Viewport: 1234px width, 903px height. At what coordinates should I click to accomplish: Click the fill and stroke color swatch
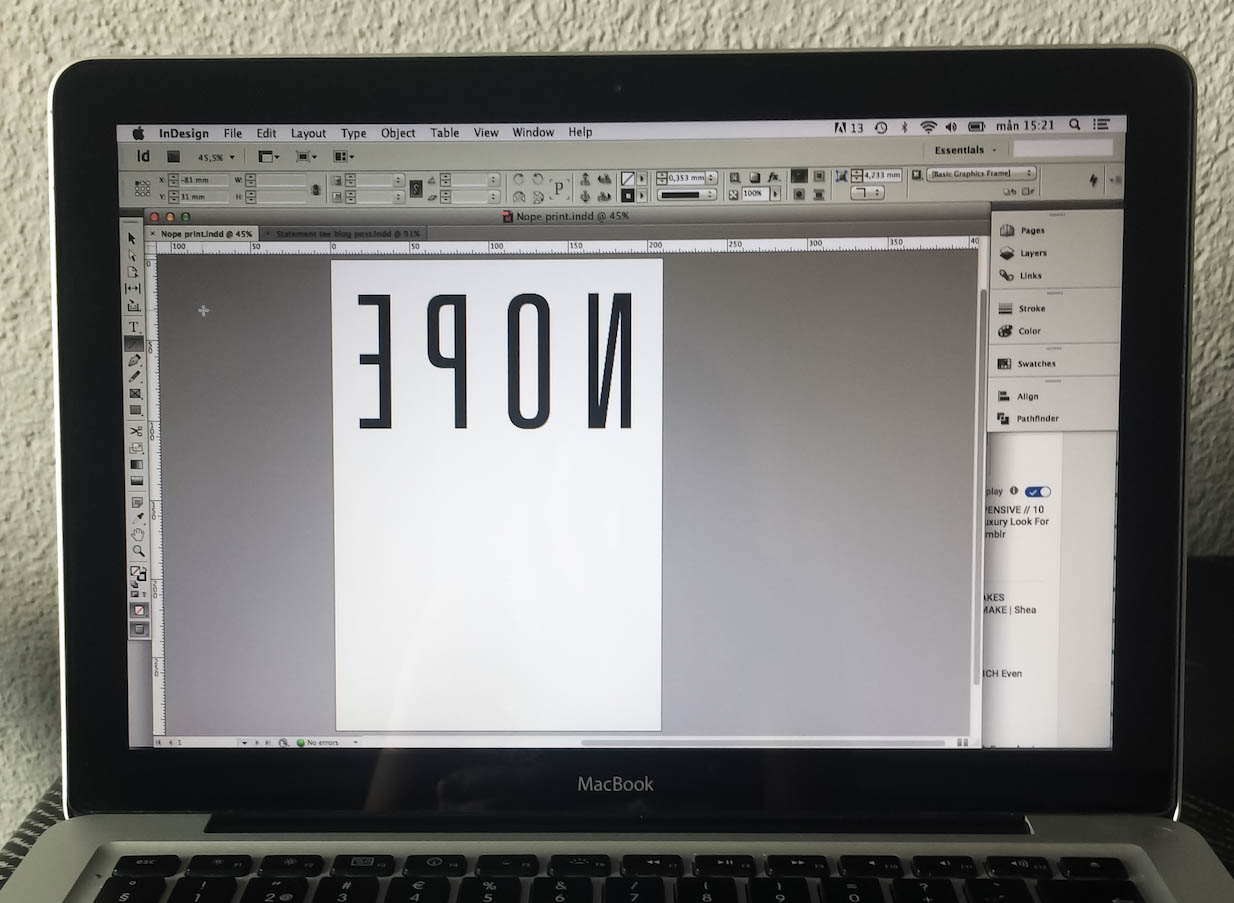[x=137, y=574]
